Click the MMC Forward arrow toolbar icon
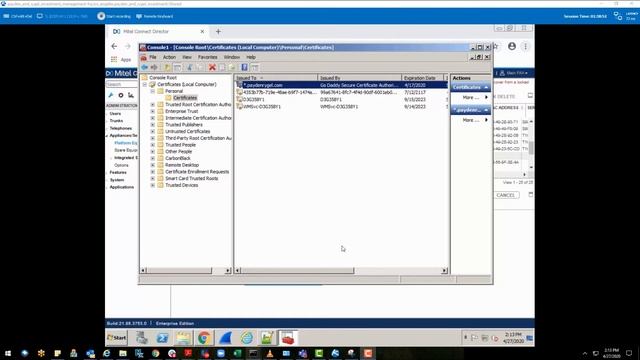Viewport: 640px width, 360px height. click(x=154, y=67)
